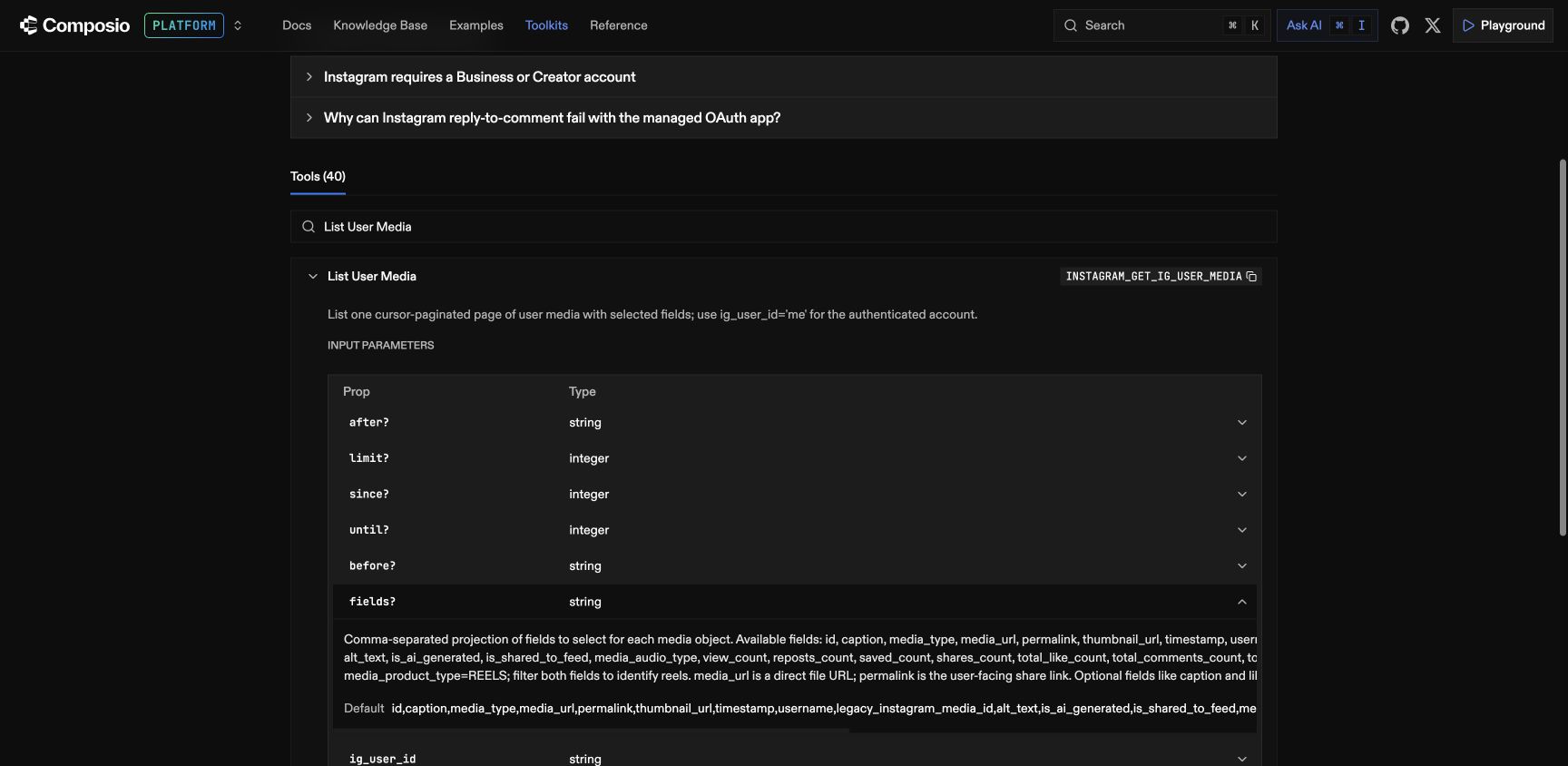Collapse the fields? parameter row

click(795, 602)
